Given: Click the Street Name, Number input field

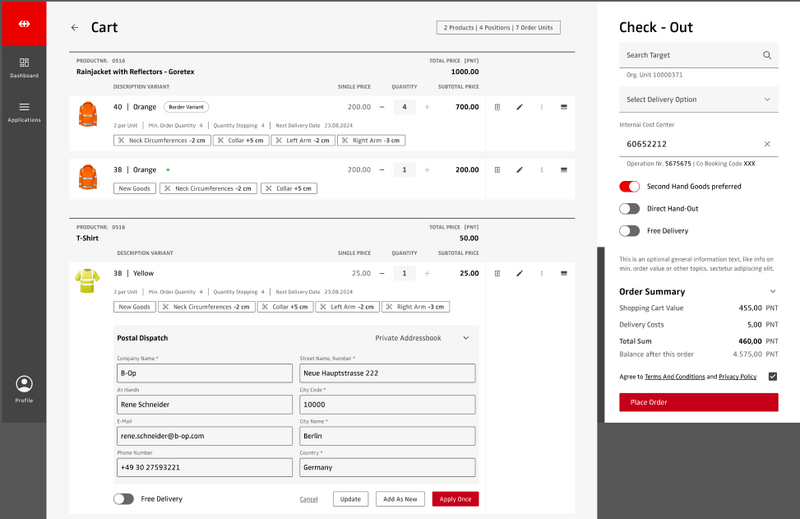Looking at the screenshot, I should pos(387,373).
